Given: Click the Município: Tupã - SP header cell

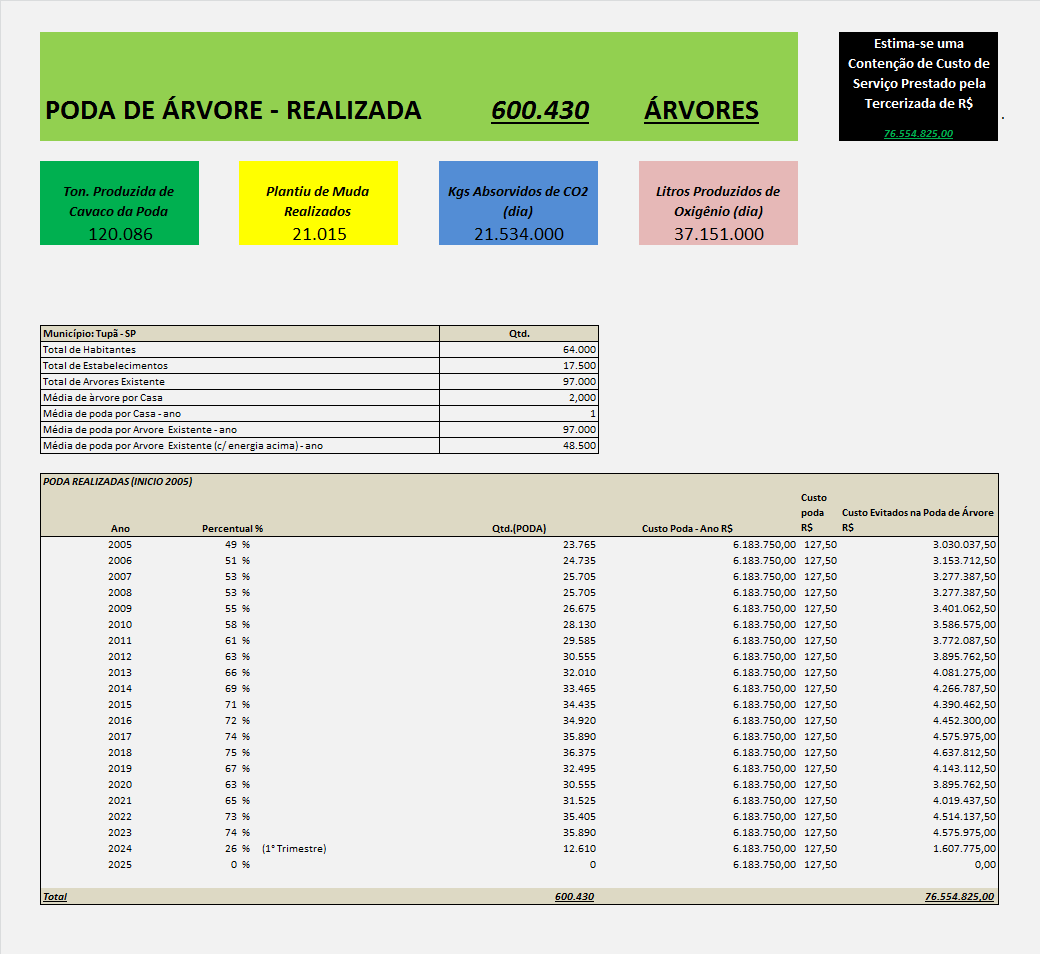Looking at the screenshot, I should tap(90, 333).
